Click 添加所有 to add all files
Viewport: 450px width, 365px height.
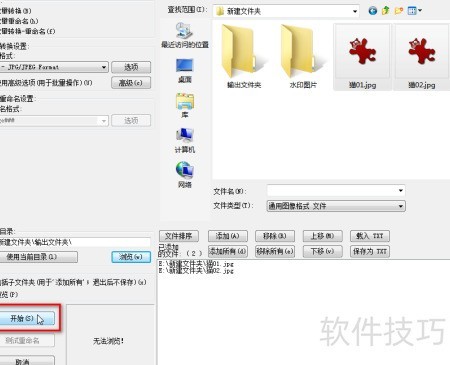pyautogui.click(x=228, y=251)
